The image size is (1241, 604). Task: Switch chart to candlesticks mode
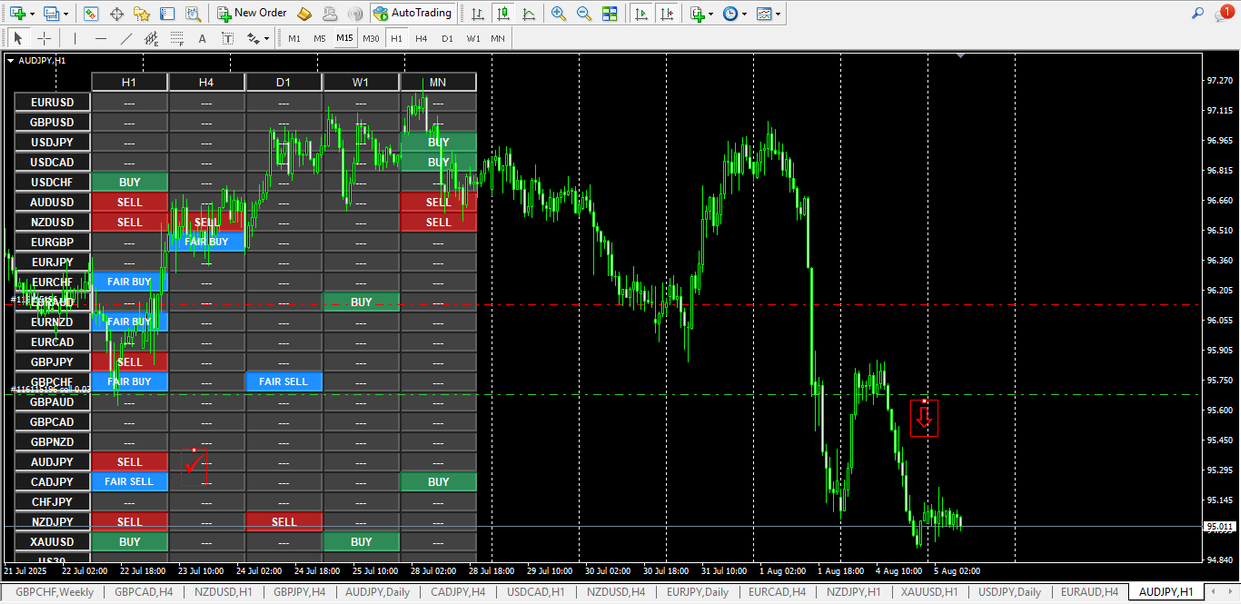(x=503, y=14)
